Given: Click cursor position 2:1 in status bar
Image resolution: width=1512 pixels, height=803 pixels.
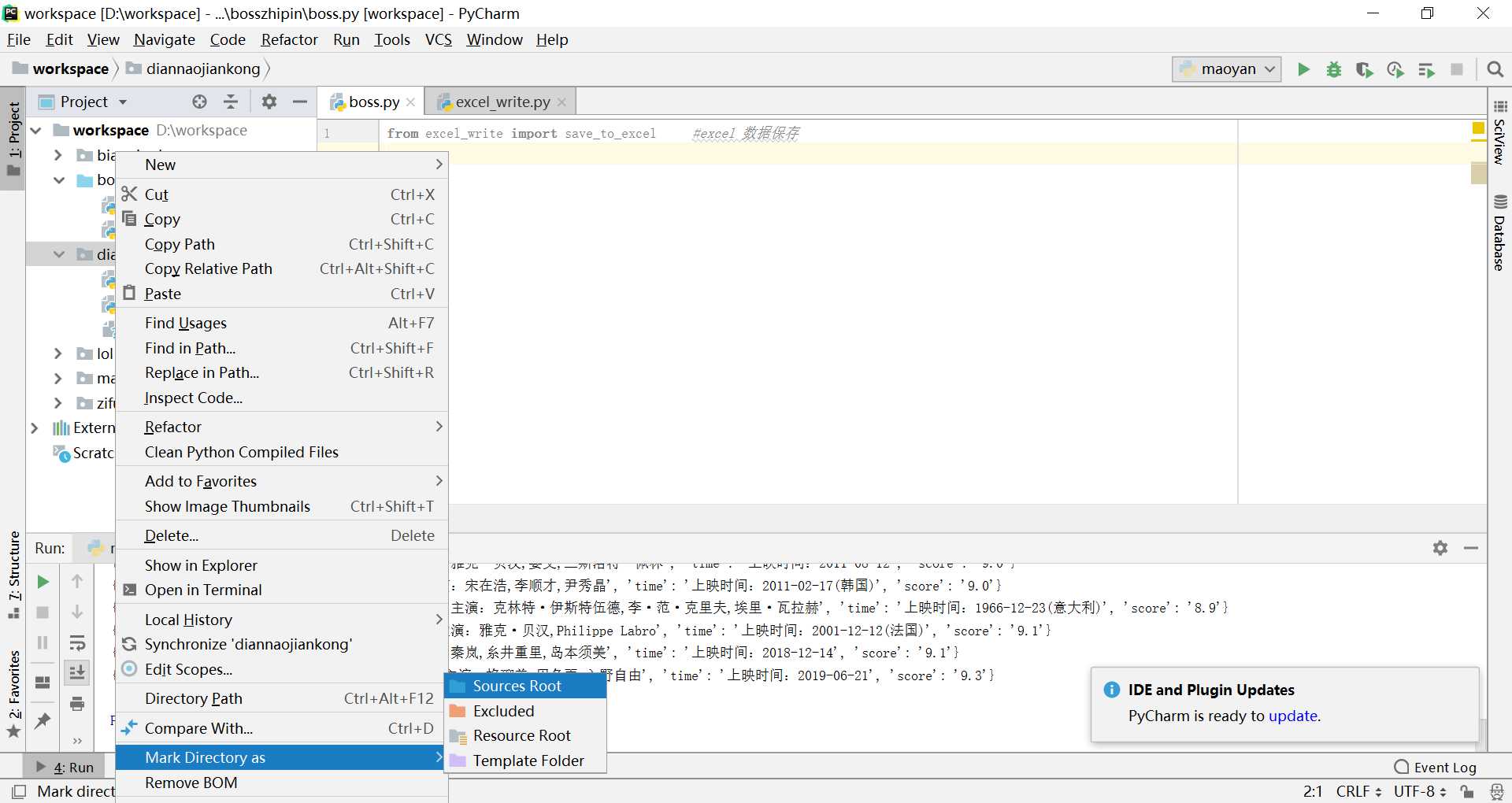Looking at the screenshot, I should 1313,791.
